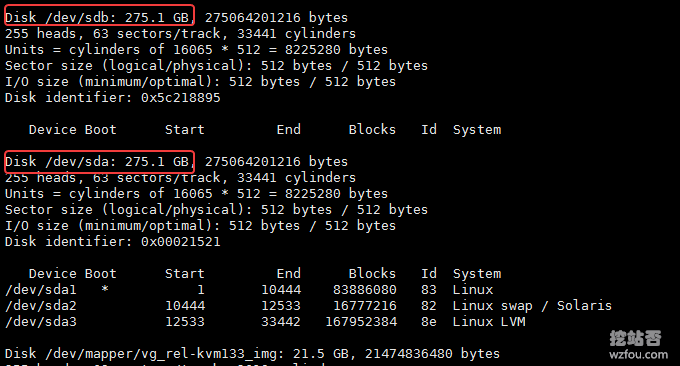Image resolution: width=680 pixels, height=366 pixels.
Task: Click the 275064201216 bytes text for sdb
Action: (x=276, y=17)
